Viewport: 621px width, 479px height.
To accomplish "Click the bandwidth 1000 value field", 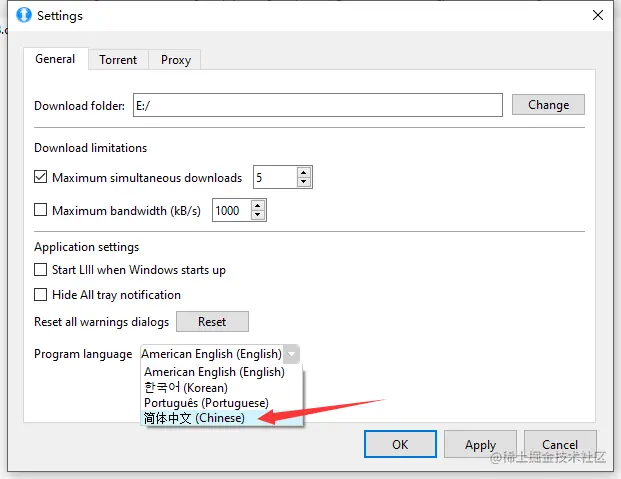I will tap(232, 210).
